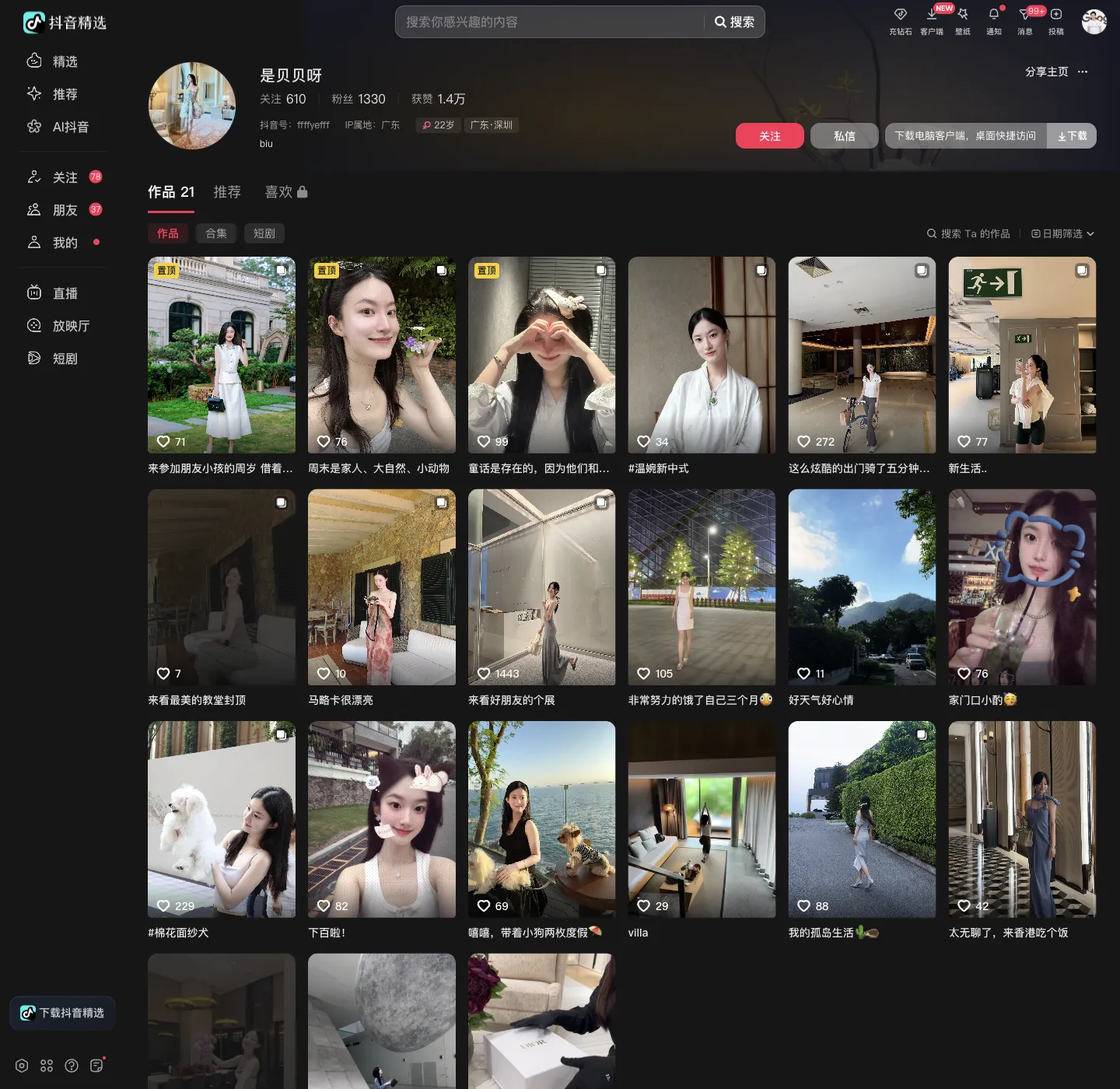This screenshot has height=1089, width=1120.
Task: Switch to the 喜欢 profile tab
Action: click(x=286, y=192)
